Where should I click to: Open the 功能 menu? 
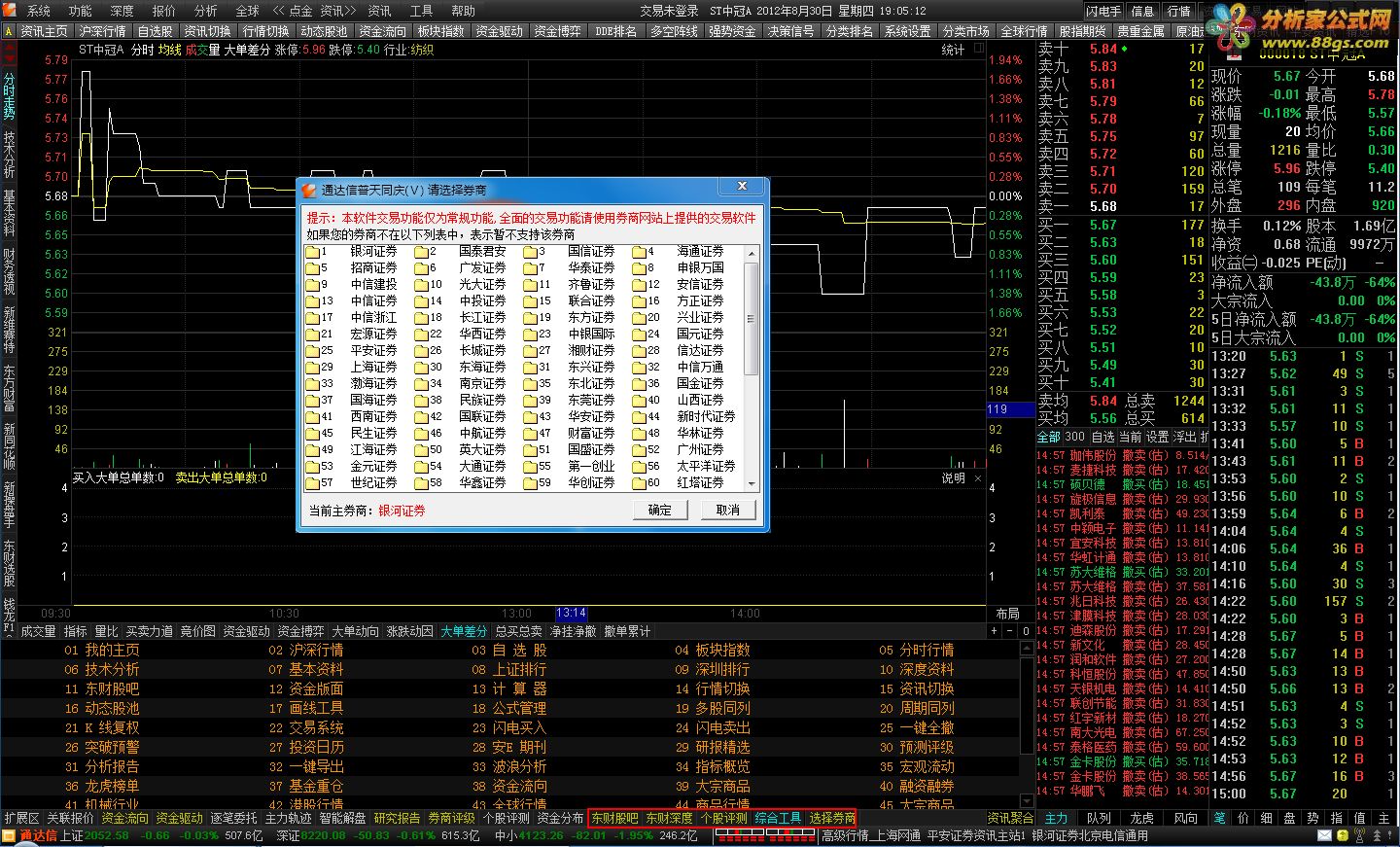click(x=81, y=11)
